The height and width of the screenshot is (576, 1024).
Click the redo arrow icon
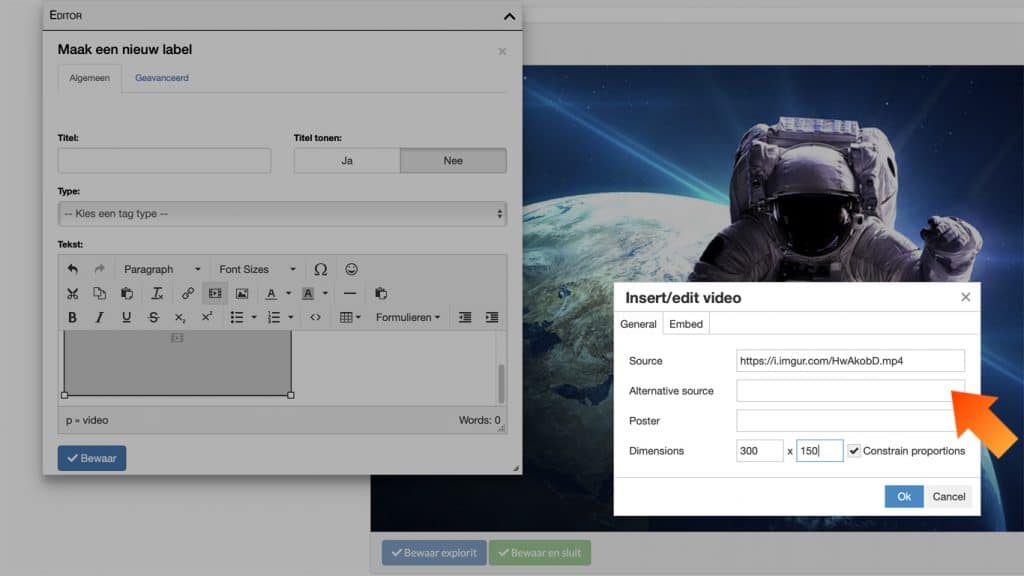(99, 269)
